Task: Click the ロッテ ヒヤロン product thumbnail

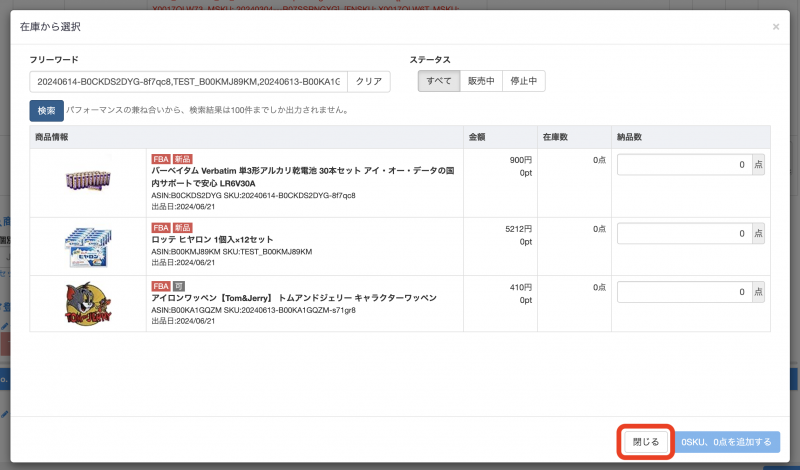Action: (88, 247)
